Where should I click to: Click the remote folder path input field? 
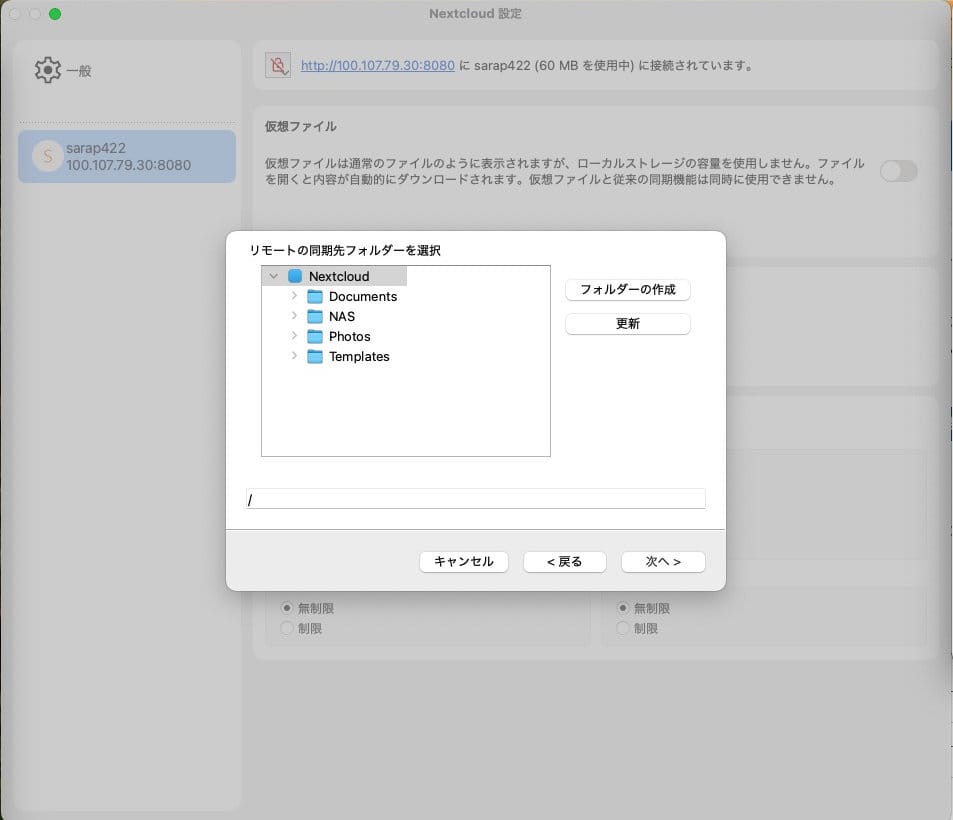(x=476, y=499)
